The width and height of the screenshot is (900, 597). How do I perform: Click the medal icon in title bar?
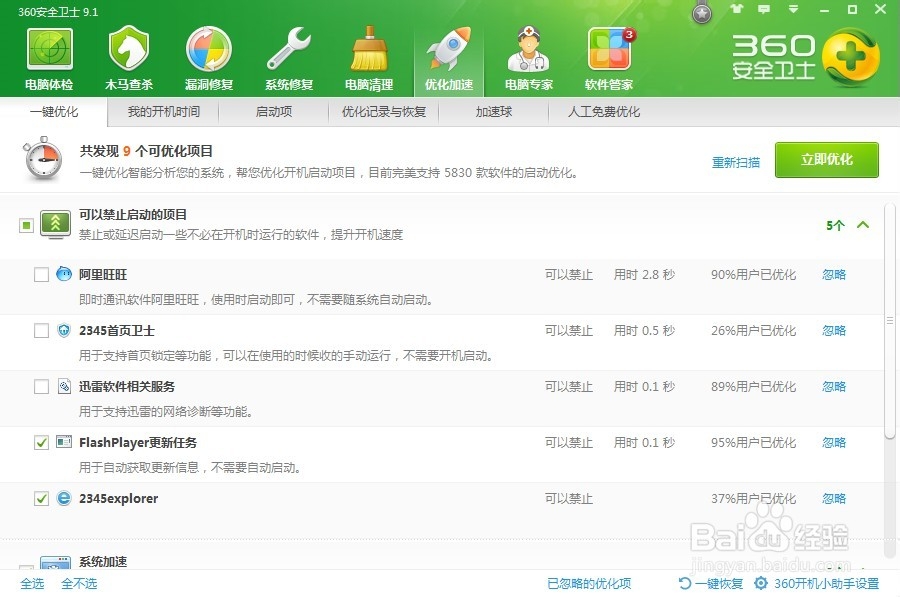pos(701,13)
